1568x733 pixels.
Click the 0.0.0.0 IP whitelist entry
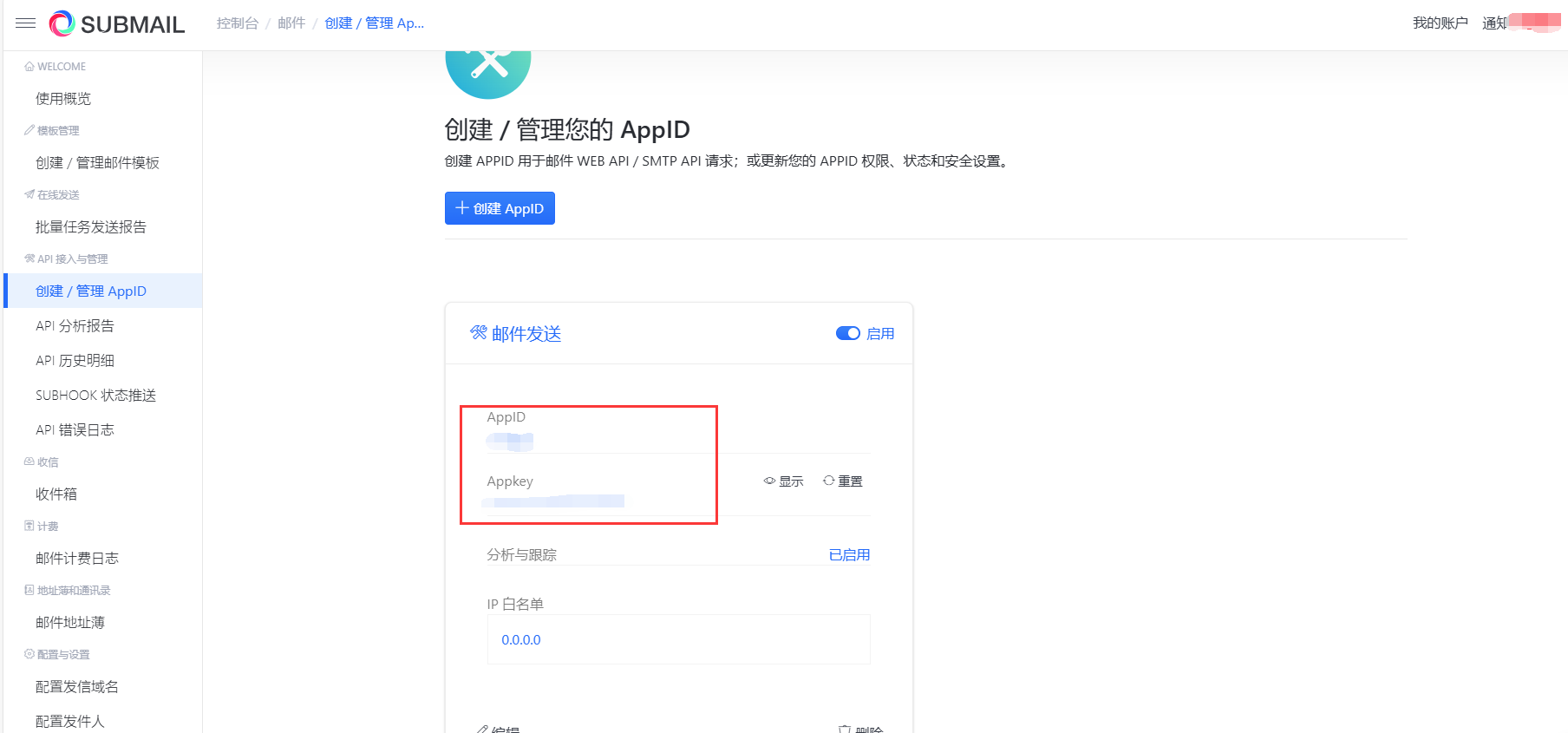pos(521,640)
